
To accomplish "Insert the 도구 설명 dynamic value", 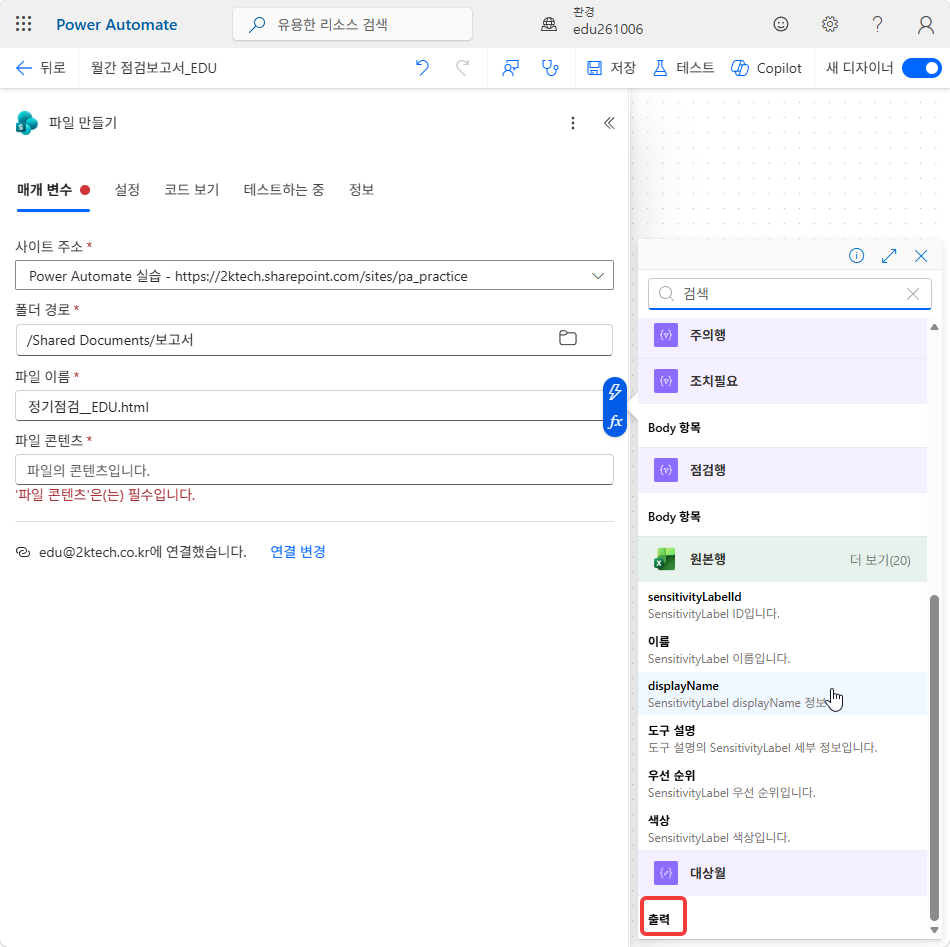I will click(782, 739).
